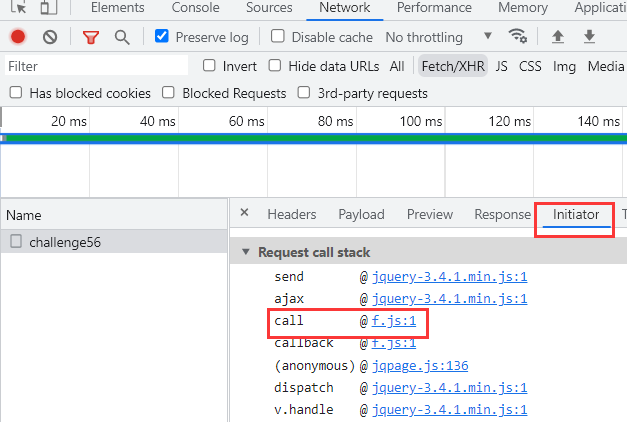627x422 pixels.
Task: Check the Hide data URLs option
Action: coord(273,66)
